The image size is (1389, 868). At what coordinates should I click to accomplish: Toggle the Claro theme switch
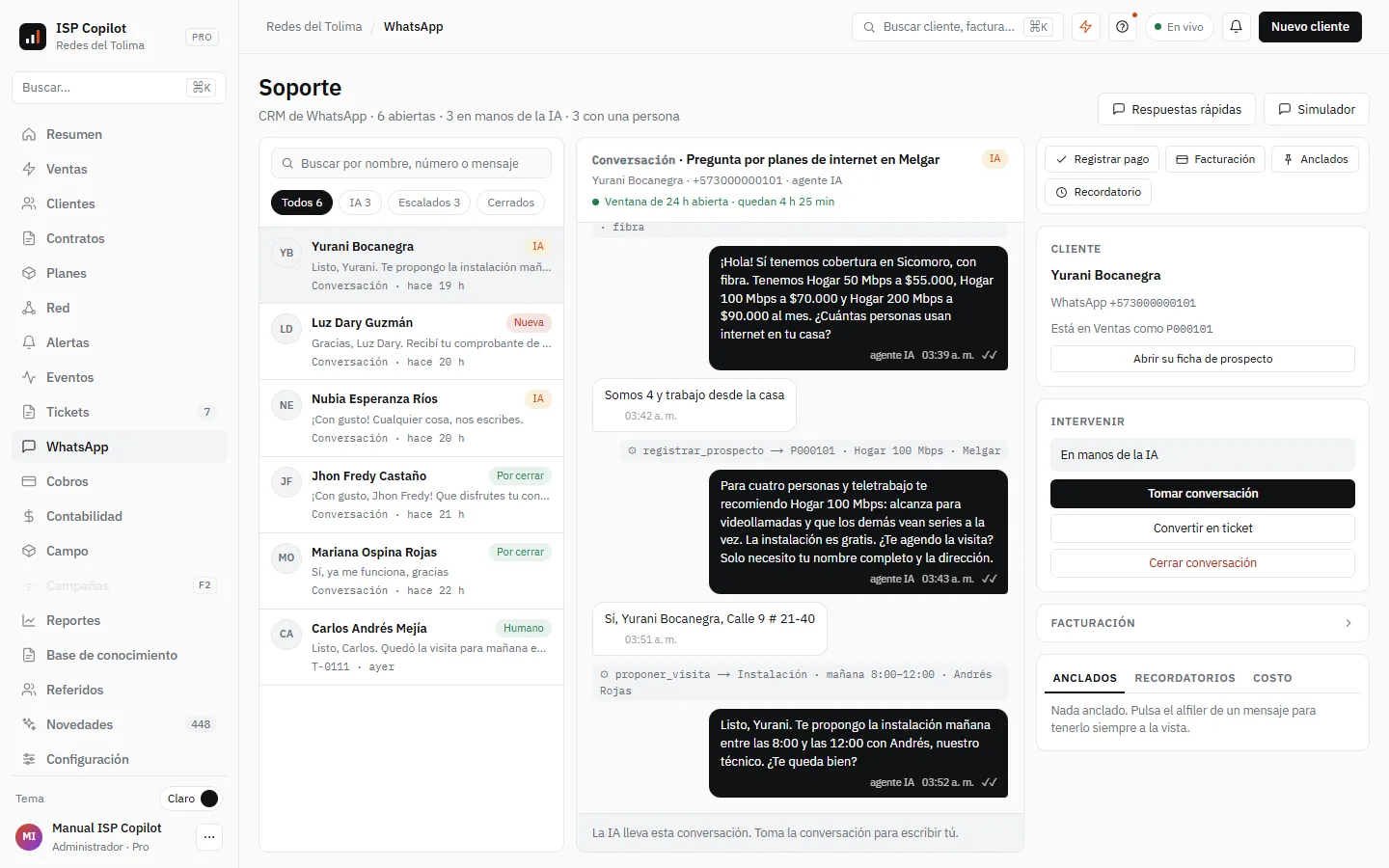[191, 799]
